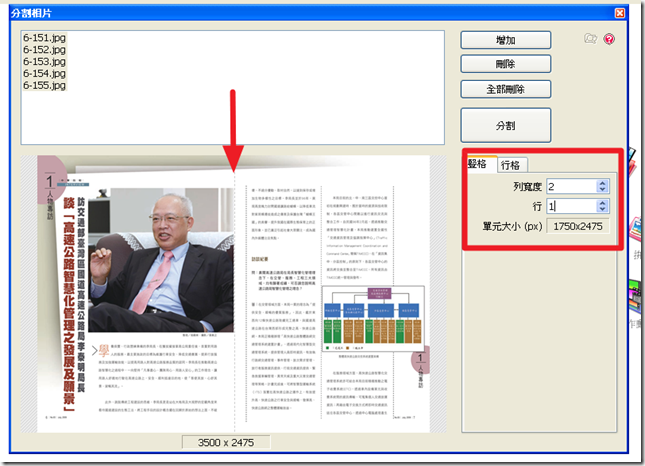Select 6-155.jpg in the file list
Screen dimensions: 645x466
pos(44,86)
